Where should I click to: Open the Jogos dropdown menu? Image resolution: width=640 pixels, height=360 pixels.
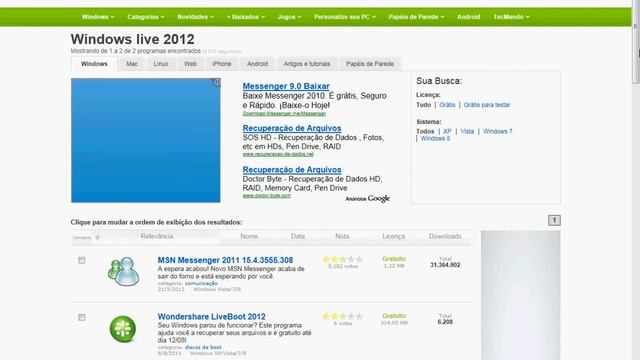(x=289, y=17)
